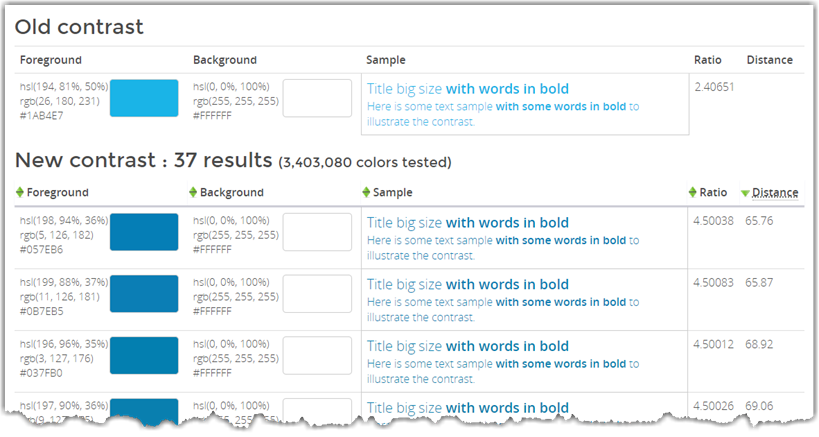Click the Ratio header in Old contrast table
This screenshot has width=819, height=437.
(707, 60)
